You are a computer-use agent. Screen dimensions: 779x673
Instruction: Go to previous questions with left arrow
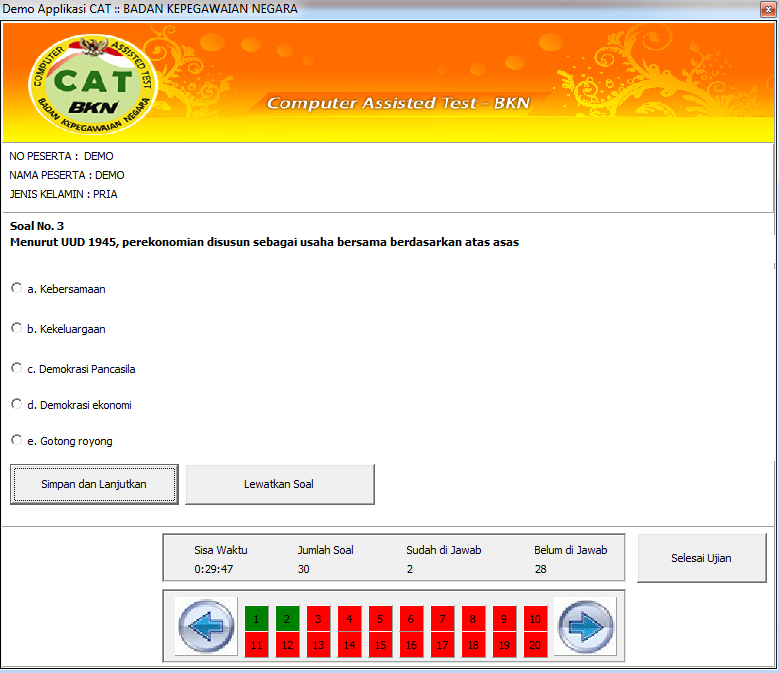pos(206,626)
